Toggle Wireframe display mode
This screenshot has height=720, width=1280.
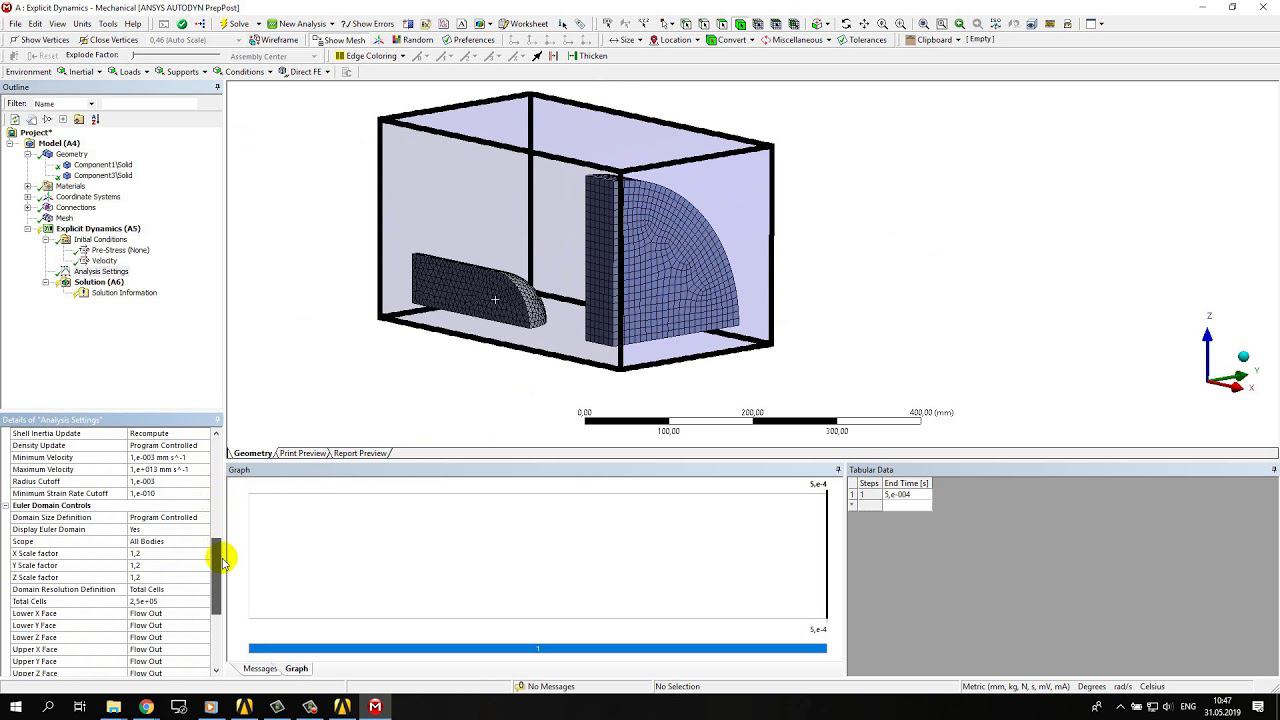point(274,40)
